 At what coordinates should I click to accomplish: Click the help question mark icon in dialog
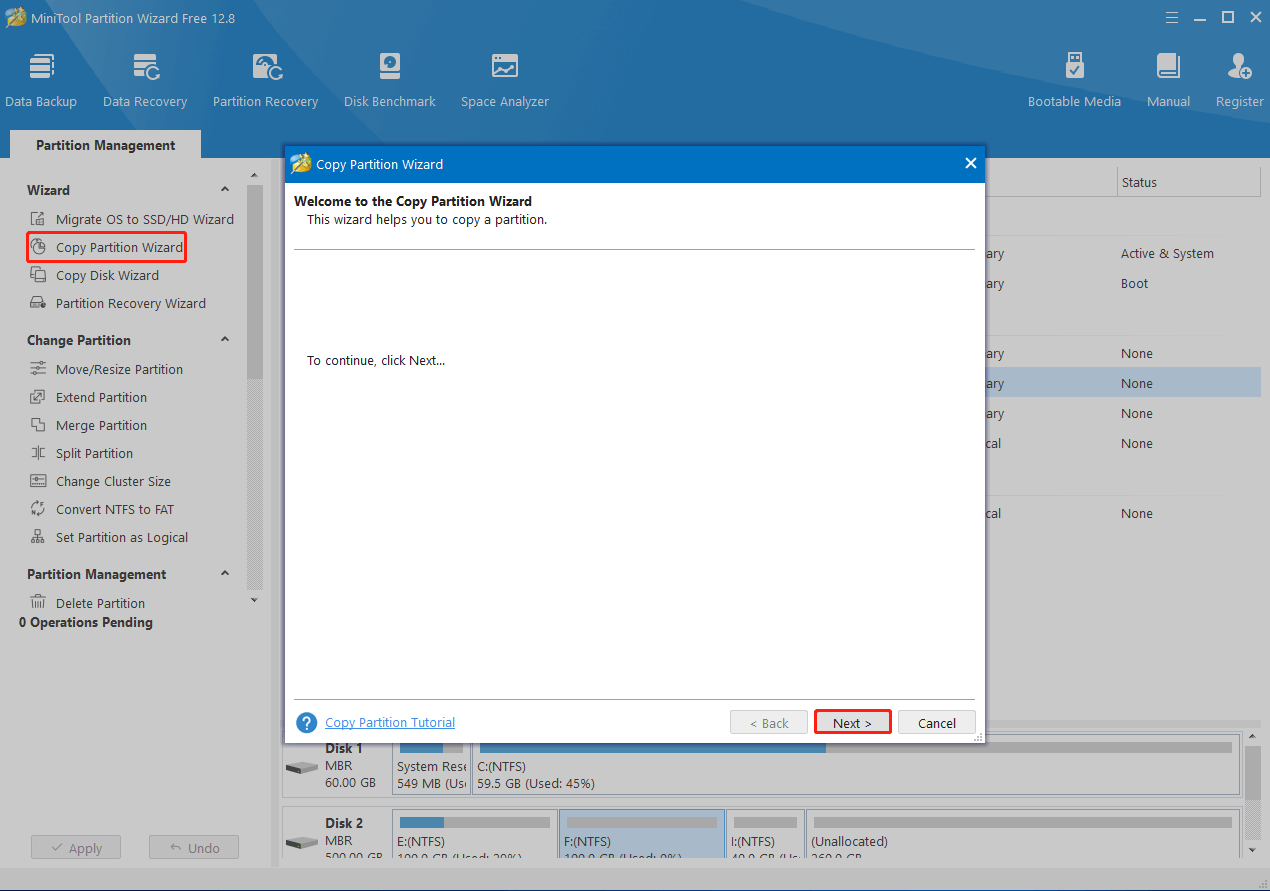pyautogui.click(x=307, y=722)
